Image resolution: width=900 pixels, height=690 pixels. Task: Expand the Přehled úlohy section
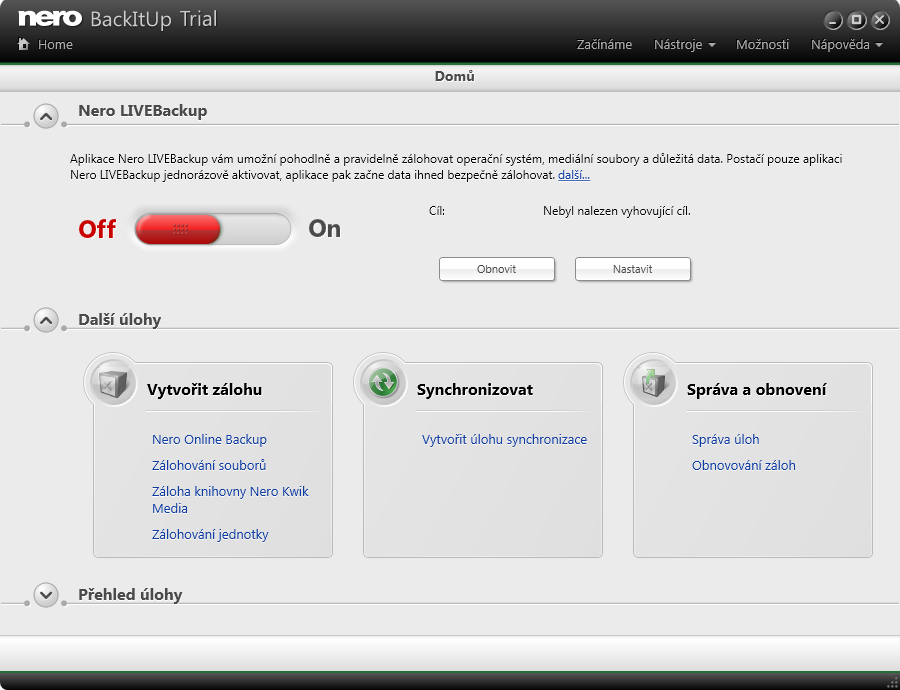click(46, 595)
